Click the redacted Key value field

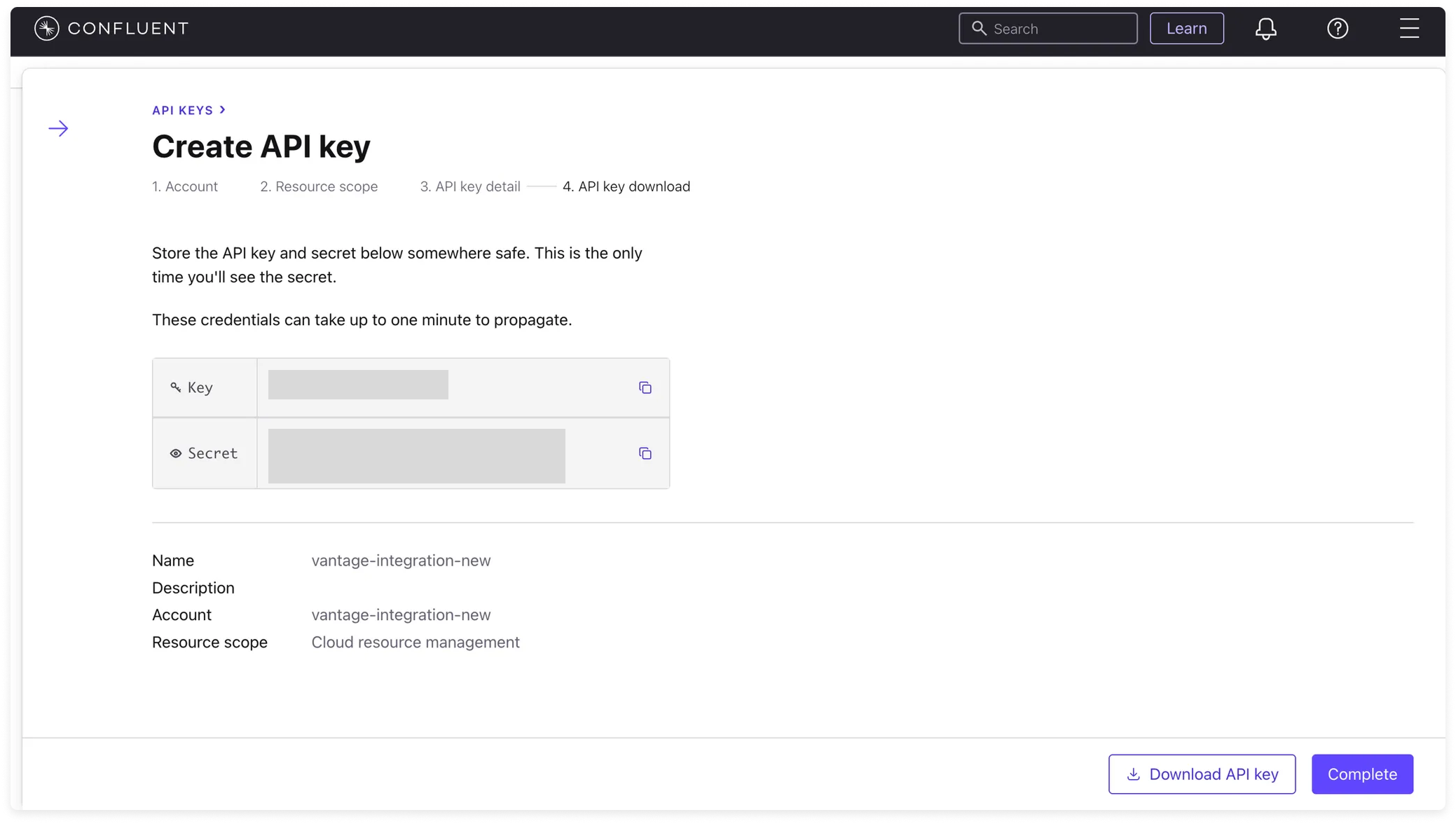pos(358,385)
